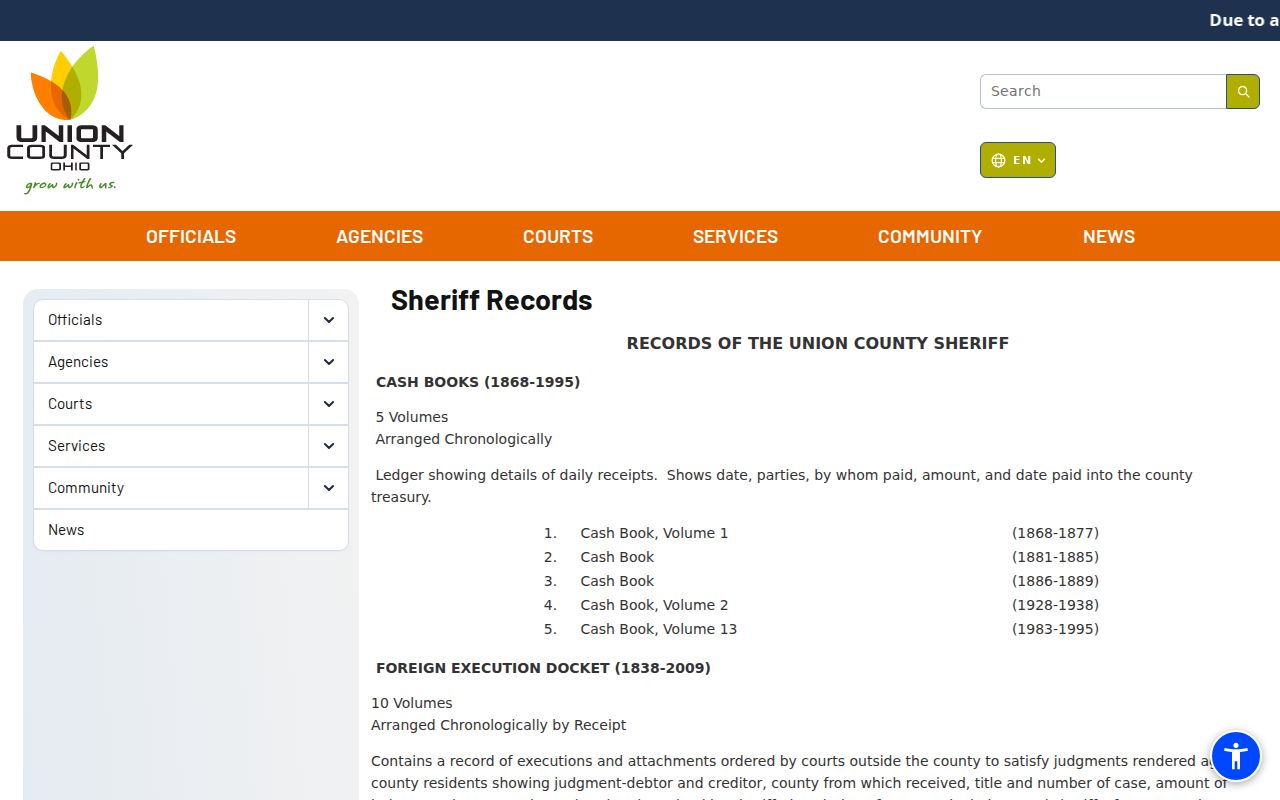Viewport: 1280px width, 800px height.
Task: Focus the Search input field
Action: coord(1103,91)
